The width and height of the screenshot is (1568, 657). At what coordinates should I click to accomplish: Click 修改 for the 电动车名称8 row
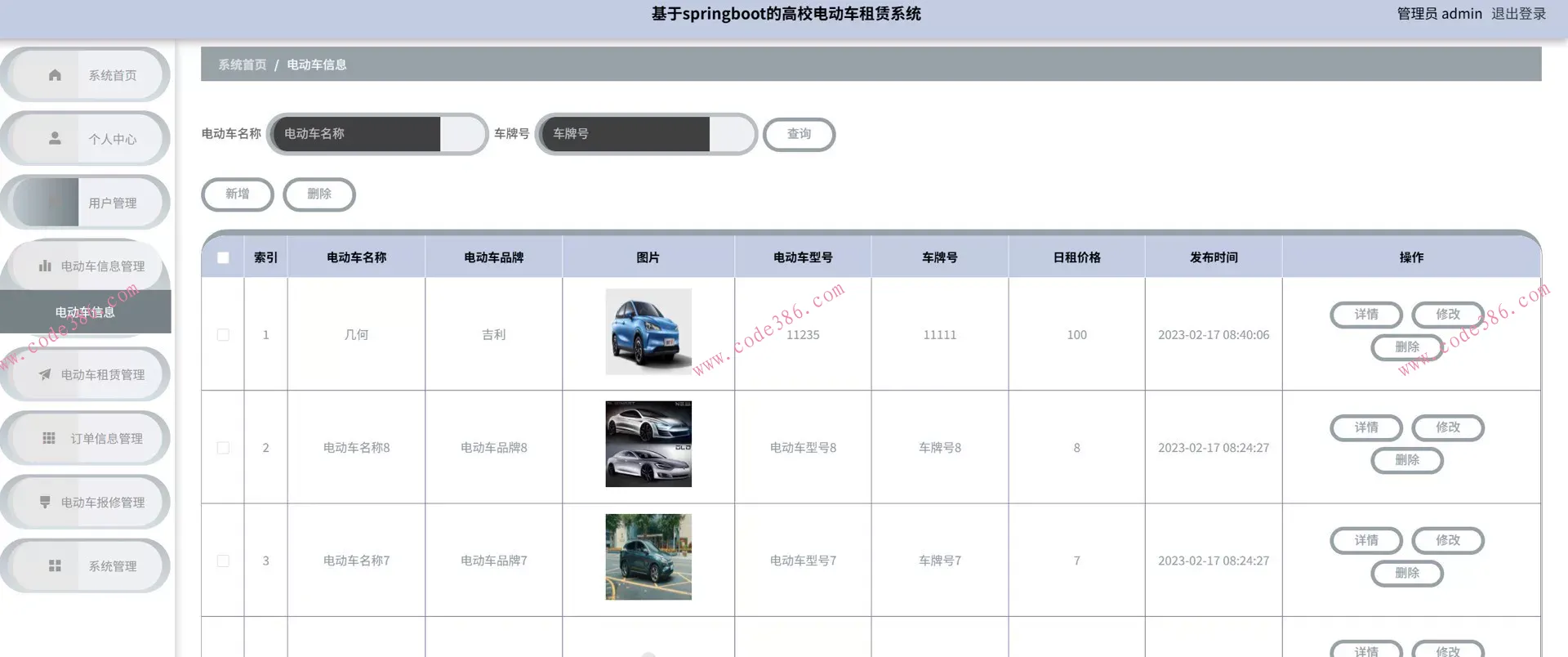click(x=1448, y=427)
